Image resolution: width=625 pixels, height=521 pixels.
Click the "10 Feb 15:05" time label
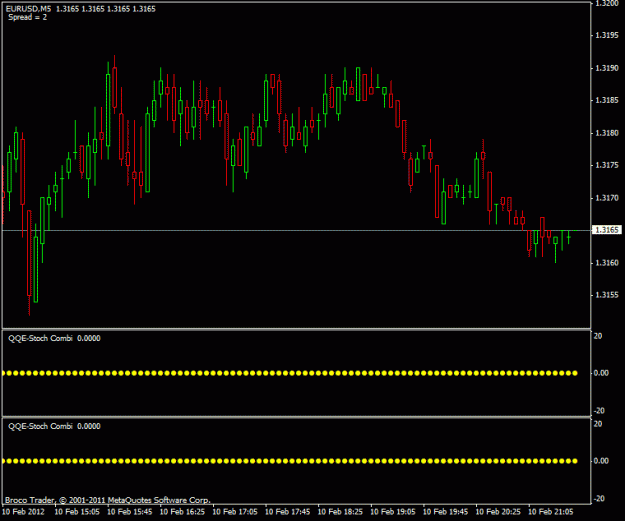coord(77,511)
